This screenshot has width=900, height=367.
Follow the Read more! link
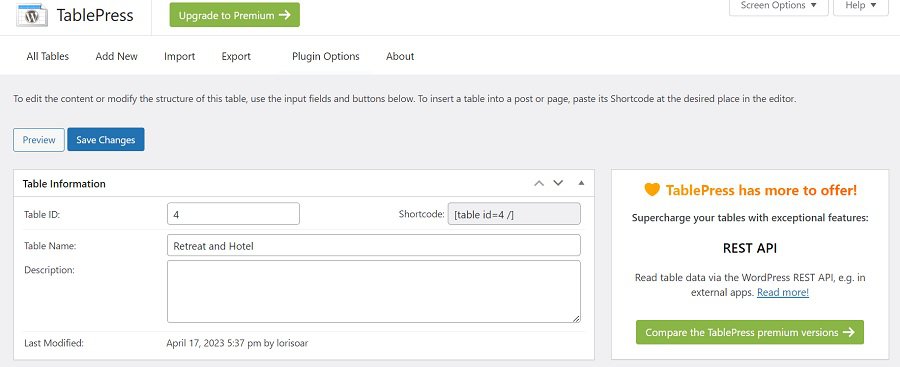[783, 292]
